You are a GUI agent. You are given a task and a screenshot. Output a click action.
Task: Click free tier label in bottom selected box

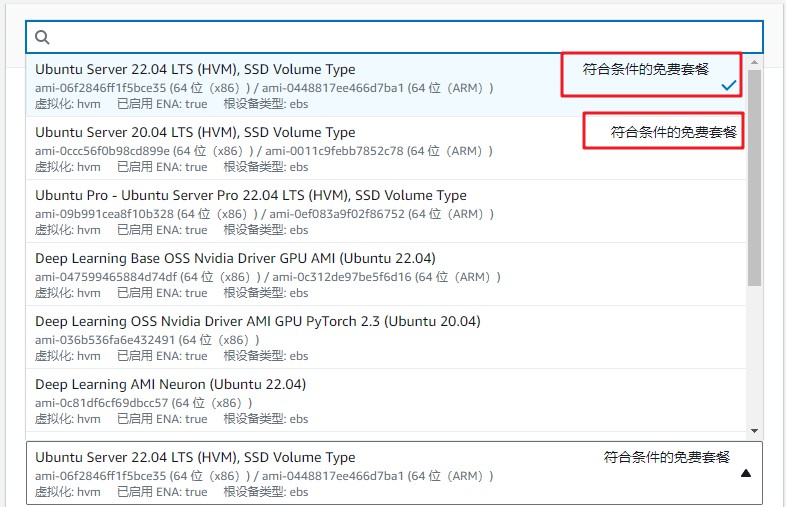[x=666, y=457]
